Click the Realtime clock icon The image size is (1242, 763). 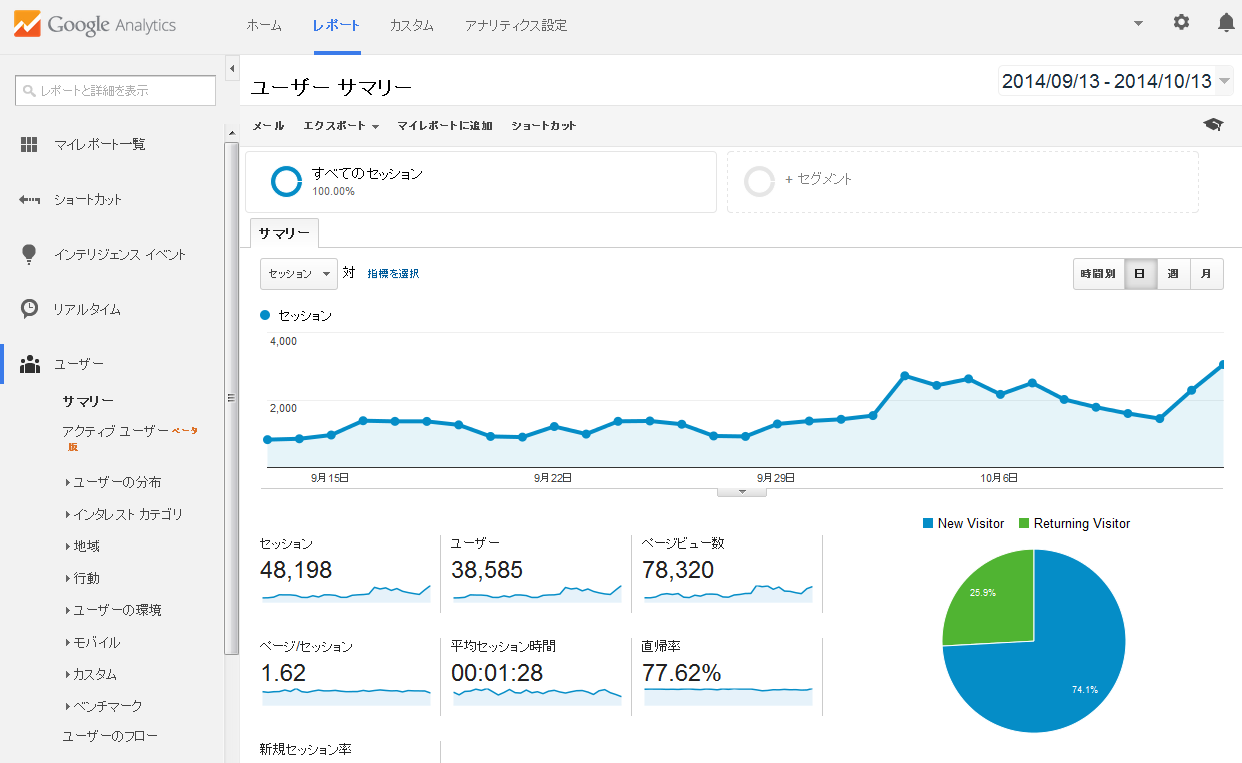pos(29,309)
